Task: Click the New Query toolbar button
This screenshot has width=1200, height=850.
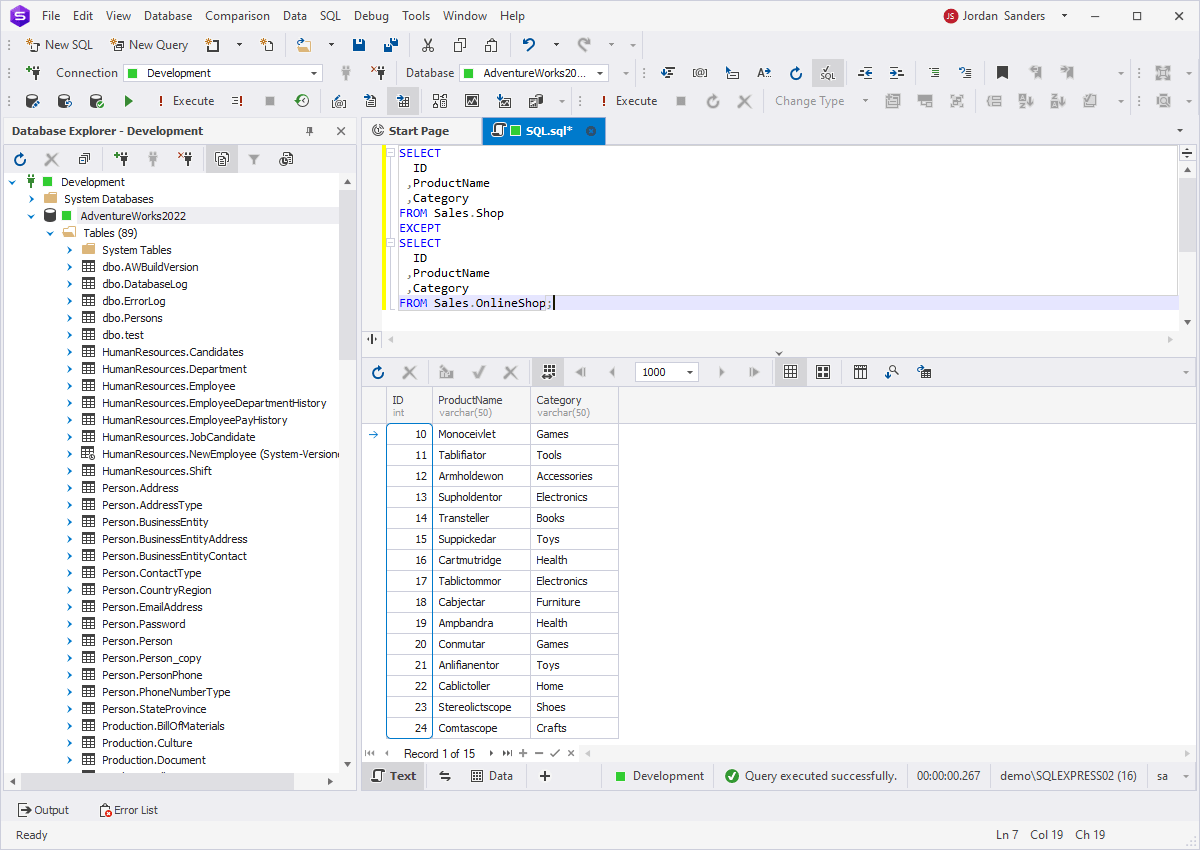Action: [x=149, y=44]
